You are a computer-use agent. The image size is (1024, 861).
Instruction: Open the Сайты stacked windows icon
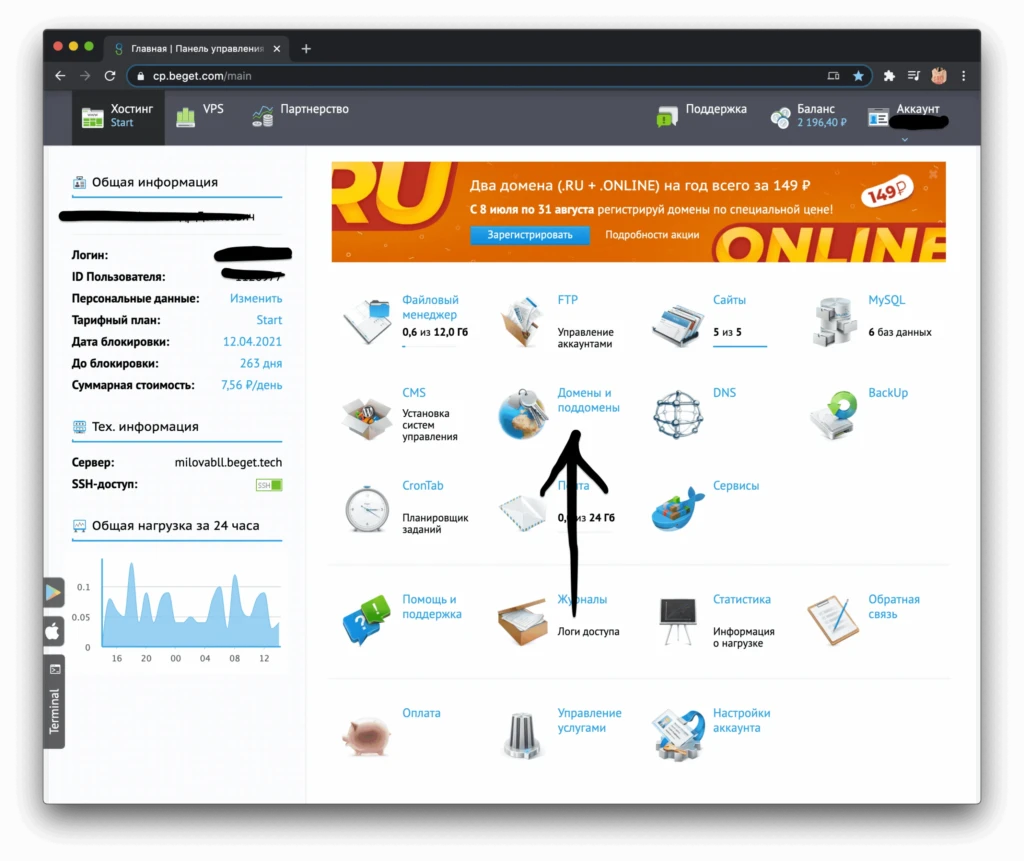(x=677, y=323)
